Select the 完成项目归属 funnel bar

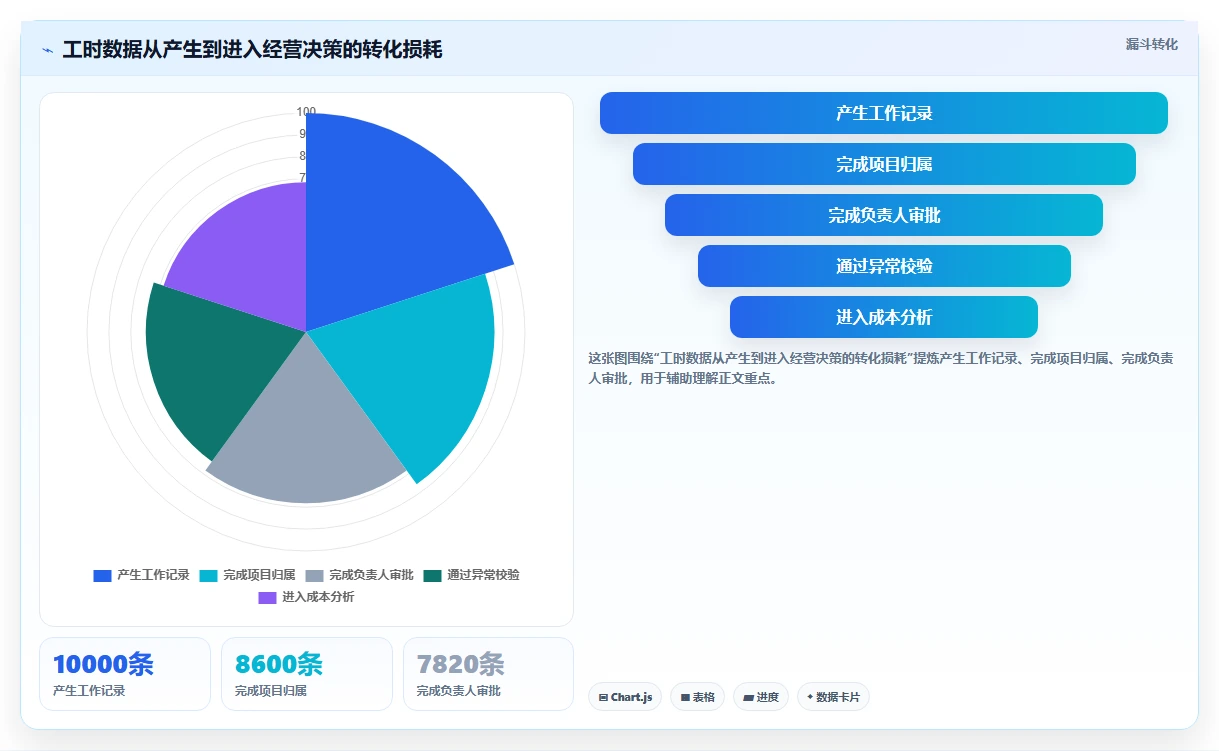884,164
